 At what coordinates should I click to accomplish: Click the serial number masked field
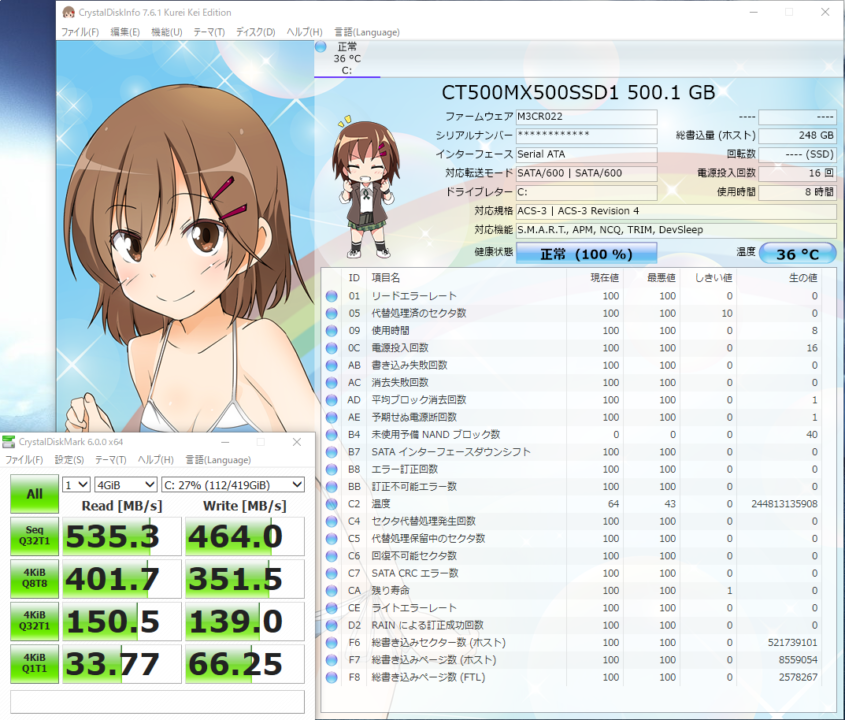coord(586,135)
